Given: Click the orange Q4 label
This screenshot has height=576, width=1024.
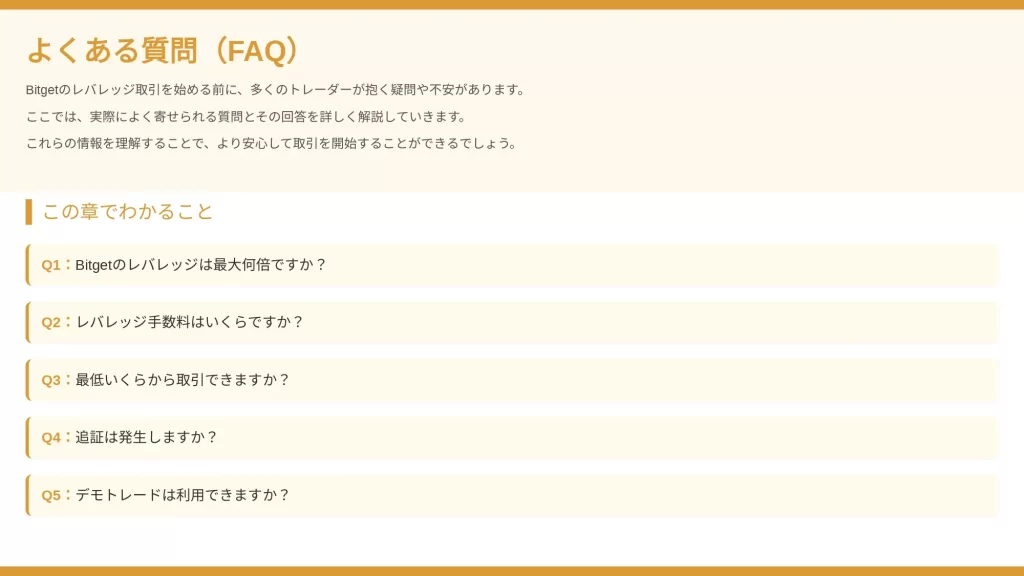Looking at the screenshot, I should point(51,438).
